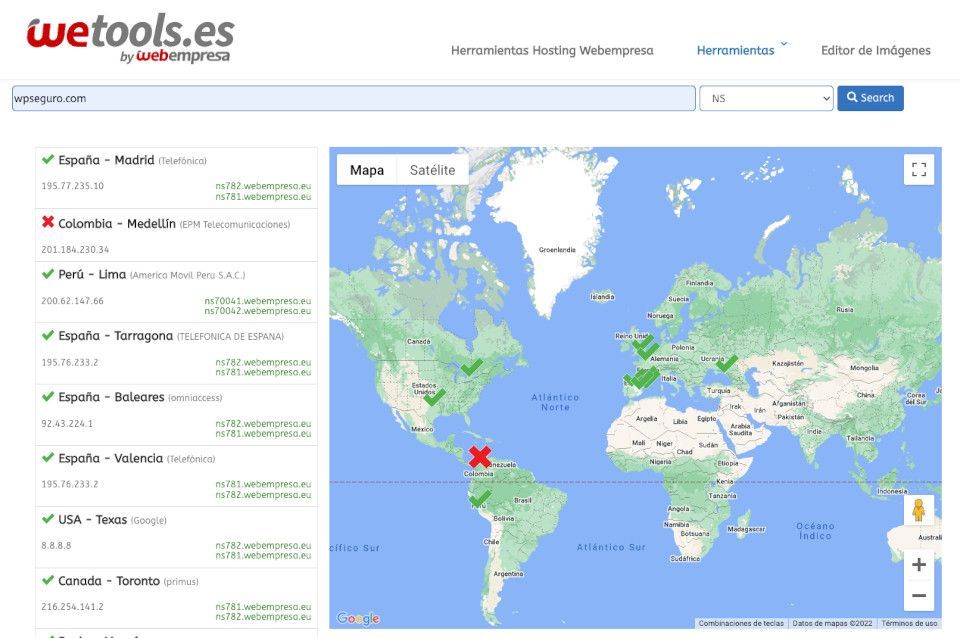Click the red X marker on Colombia

pos(480,457)
